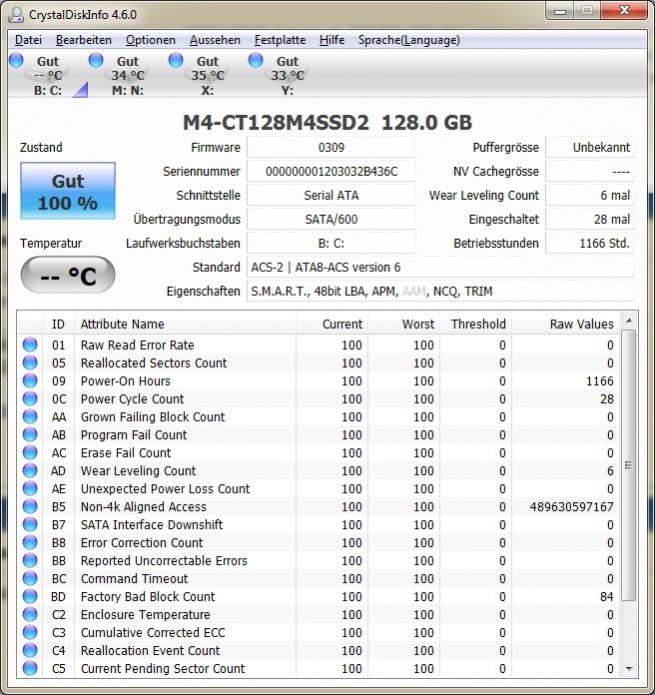Select disk M: N: status orb
The height and width of the screenshot is (695, 655).
(x=96, y=60)
